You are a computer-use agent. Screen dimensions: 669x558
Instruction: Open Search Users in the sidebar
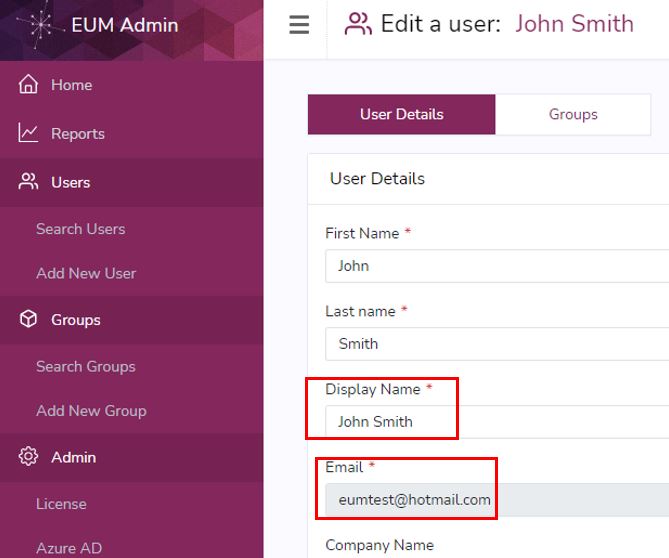[x=81, y=229]
